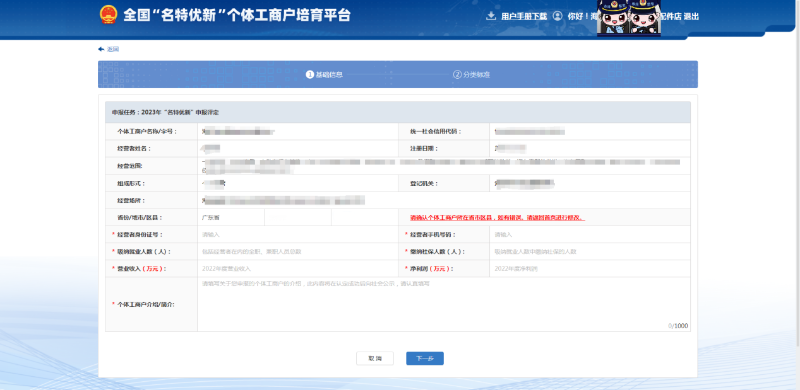Open the city dropdown next to 广东省
The height and width of the screenshot is (390, 800).
[298, 217]
